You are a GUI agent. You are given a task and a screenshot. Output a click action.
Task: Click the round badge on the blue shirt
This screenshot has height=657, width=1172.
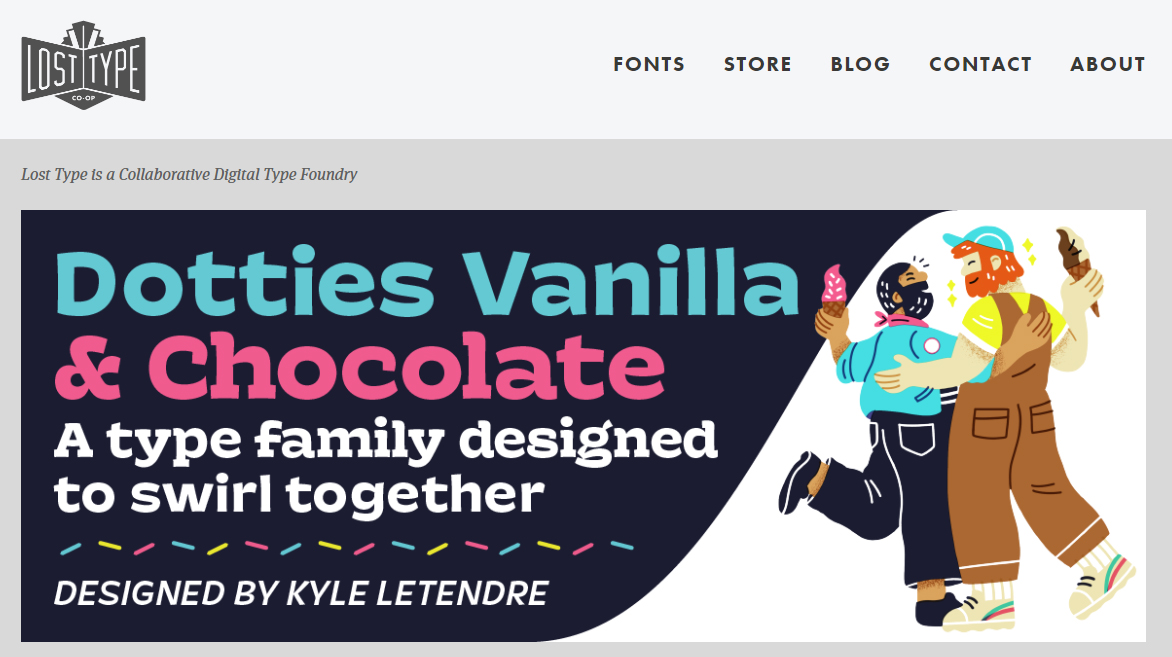click(931, 346)
